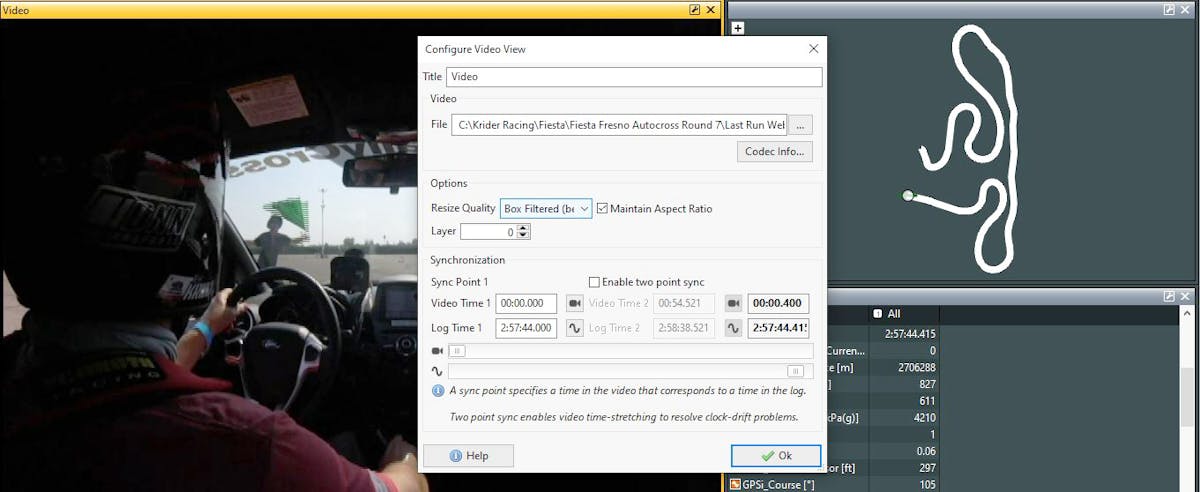
Task: Click the 'All' column header
Action: coord(893,314)
